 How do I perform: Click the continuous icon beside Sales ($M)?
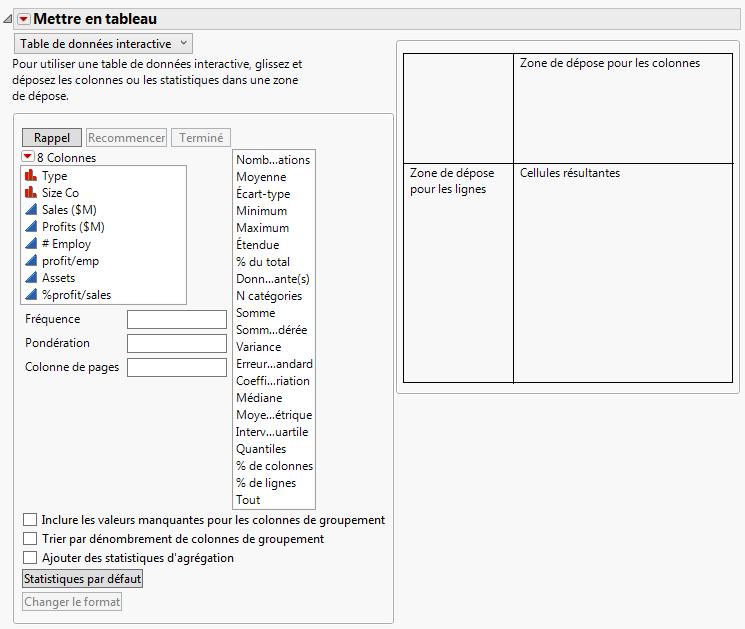tap(30, 210)
